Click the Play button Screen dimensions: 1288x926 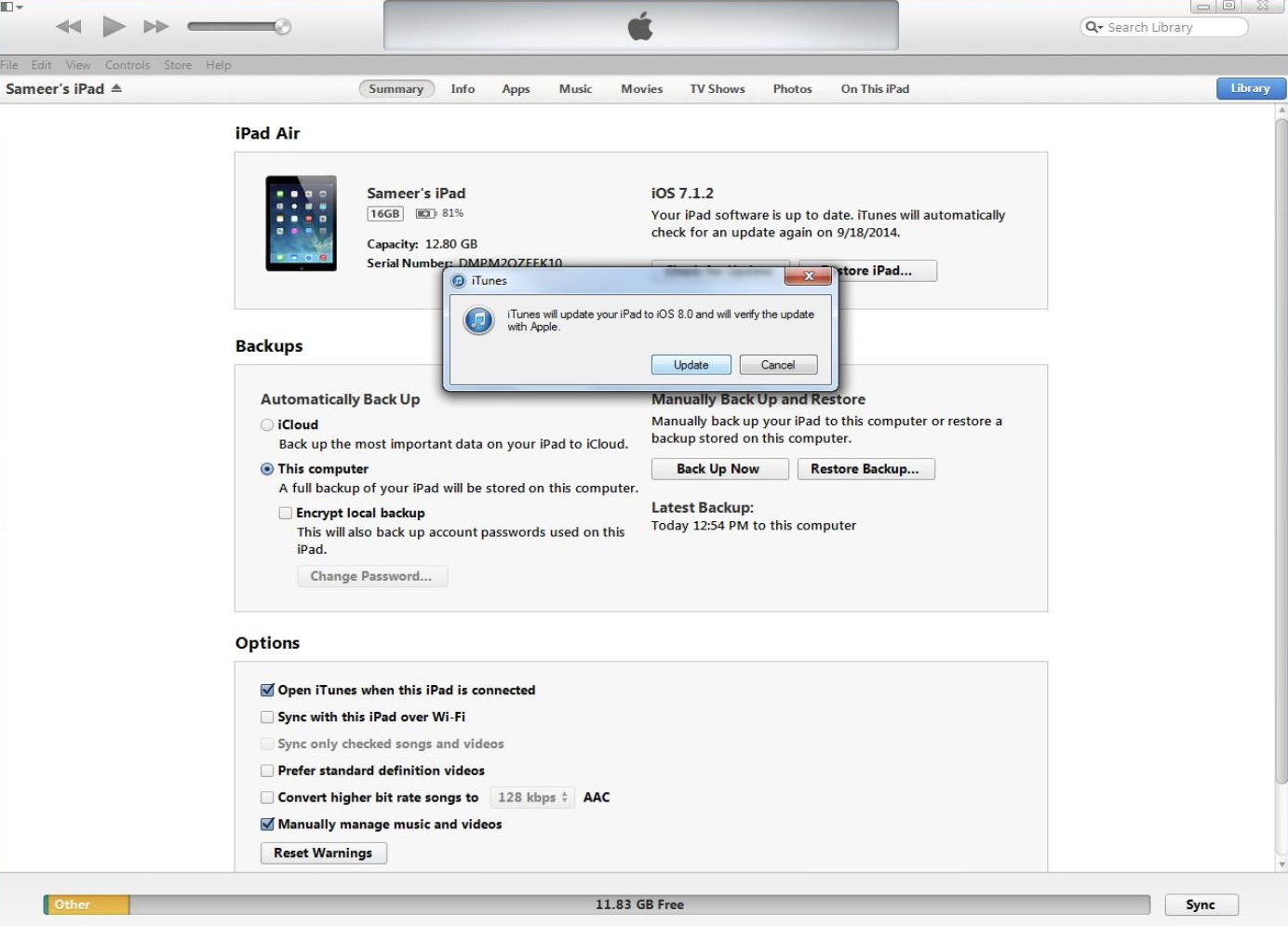112,26
